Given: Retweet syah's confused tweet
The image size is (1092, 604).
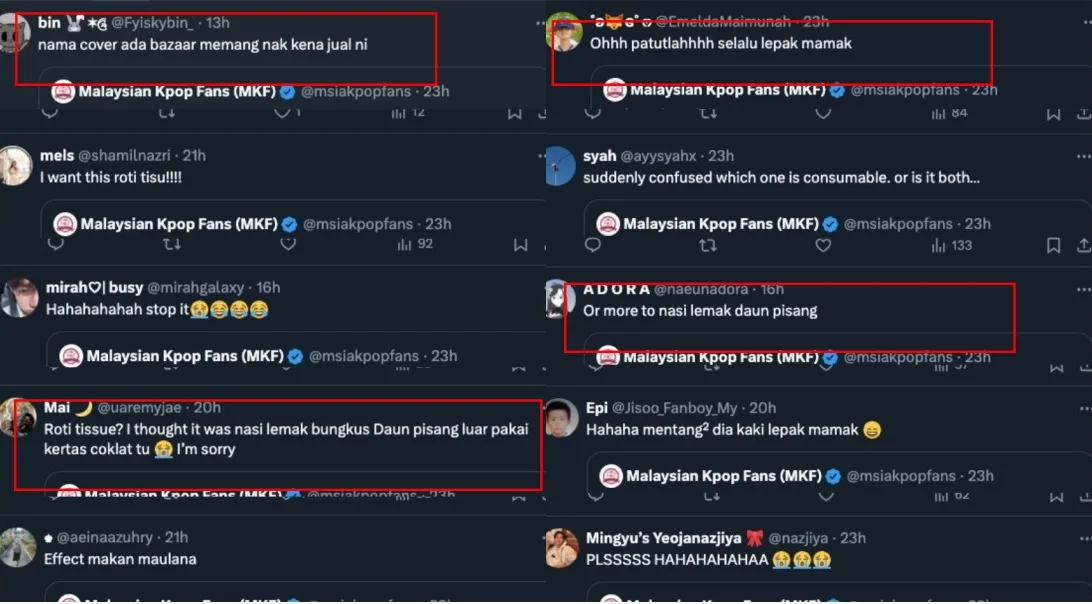Looking at the screenshot, I should [707, 245].
